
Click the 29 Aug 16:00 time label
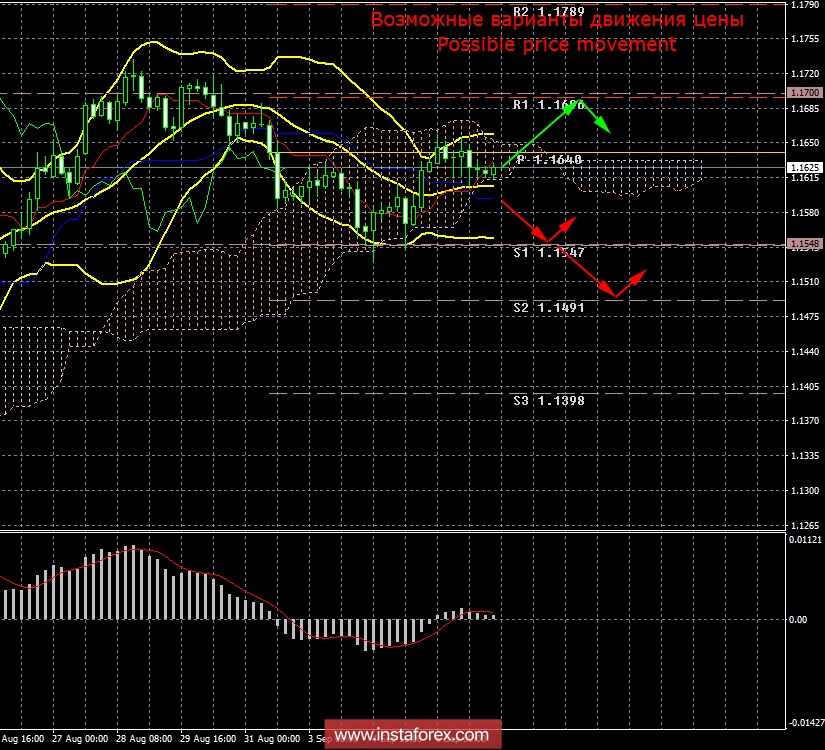tap(208, 738)
